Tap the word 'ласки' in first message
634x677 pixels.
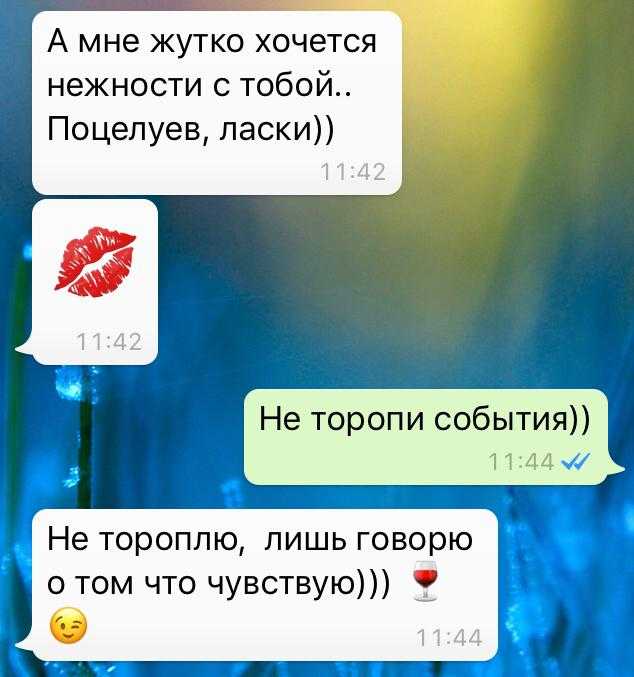coord(266,129)
